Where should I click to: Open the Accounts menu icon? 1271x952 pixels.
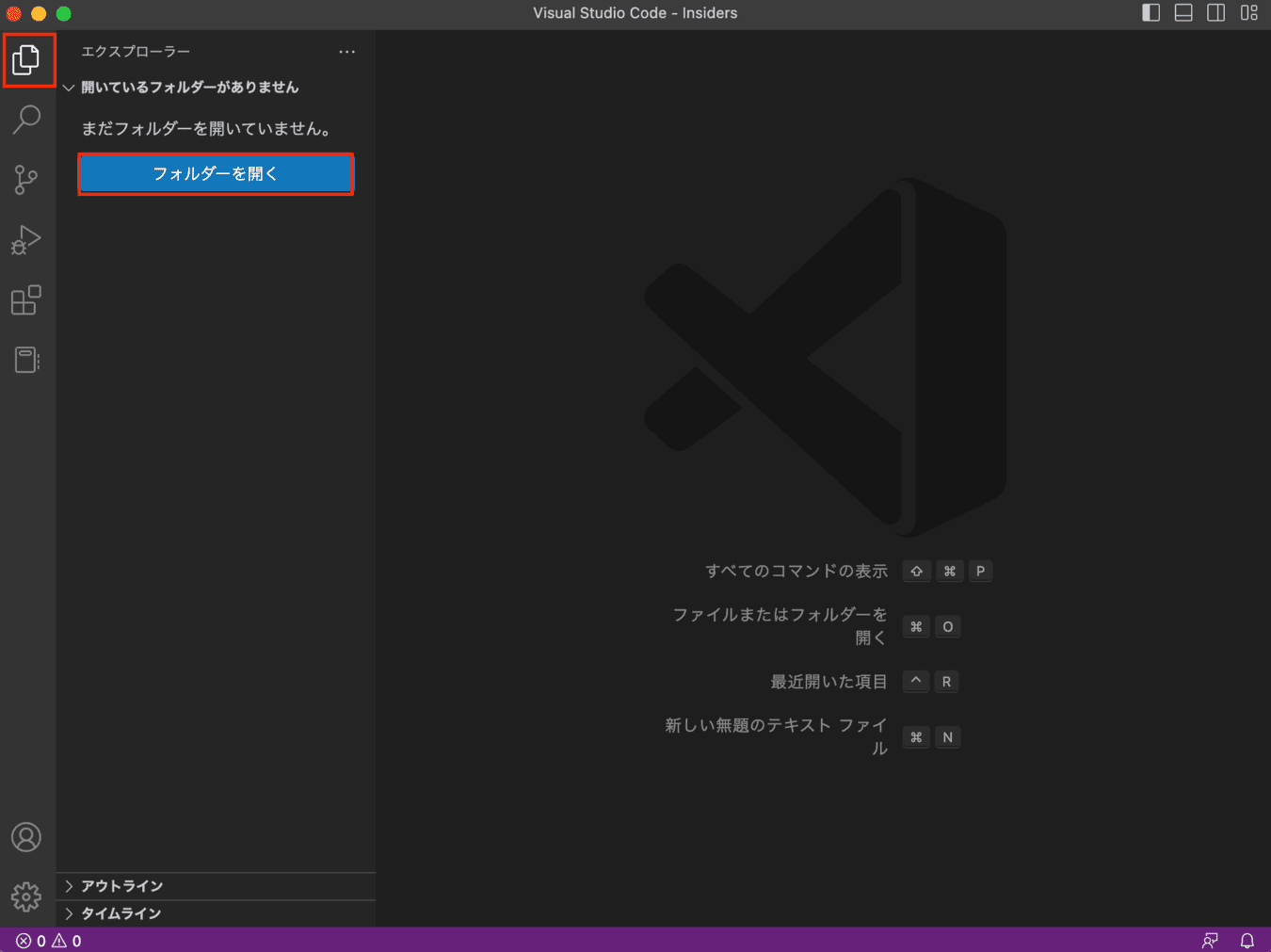point(26,837)
